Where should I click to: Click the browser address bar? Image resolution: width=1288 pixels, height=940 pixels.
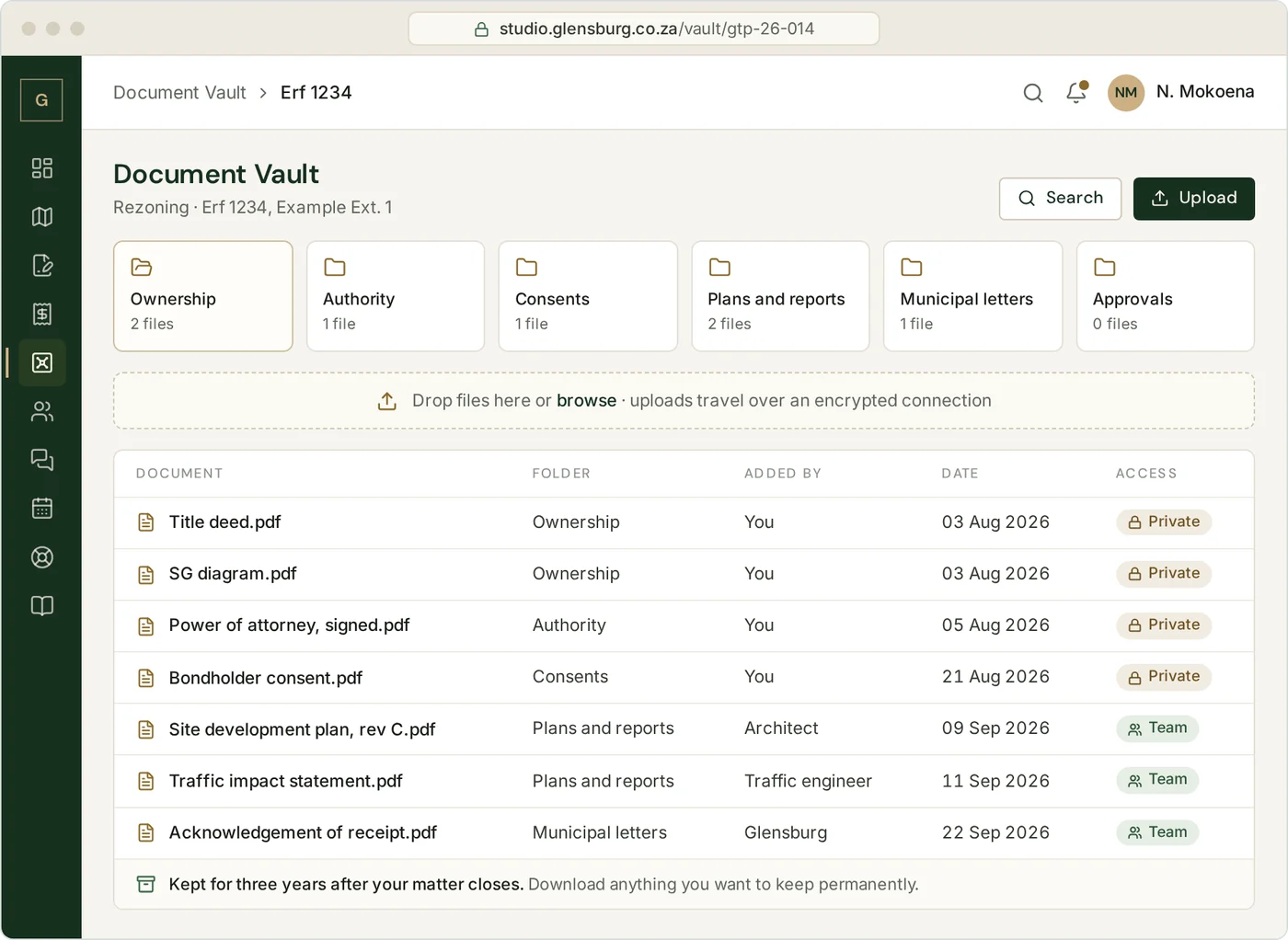(644, 29)
